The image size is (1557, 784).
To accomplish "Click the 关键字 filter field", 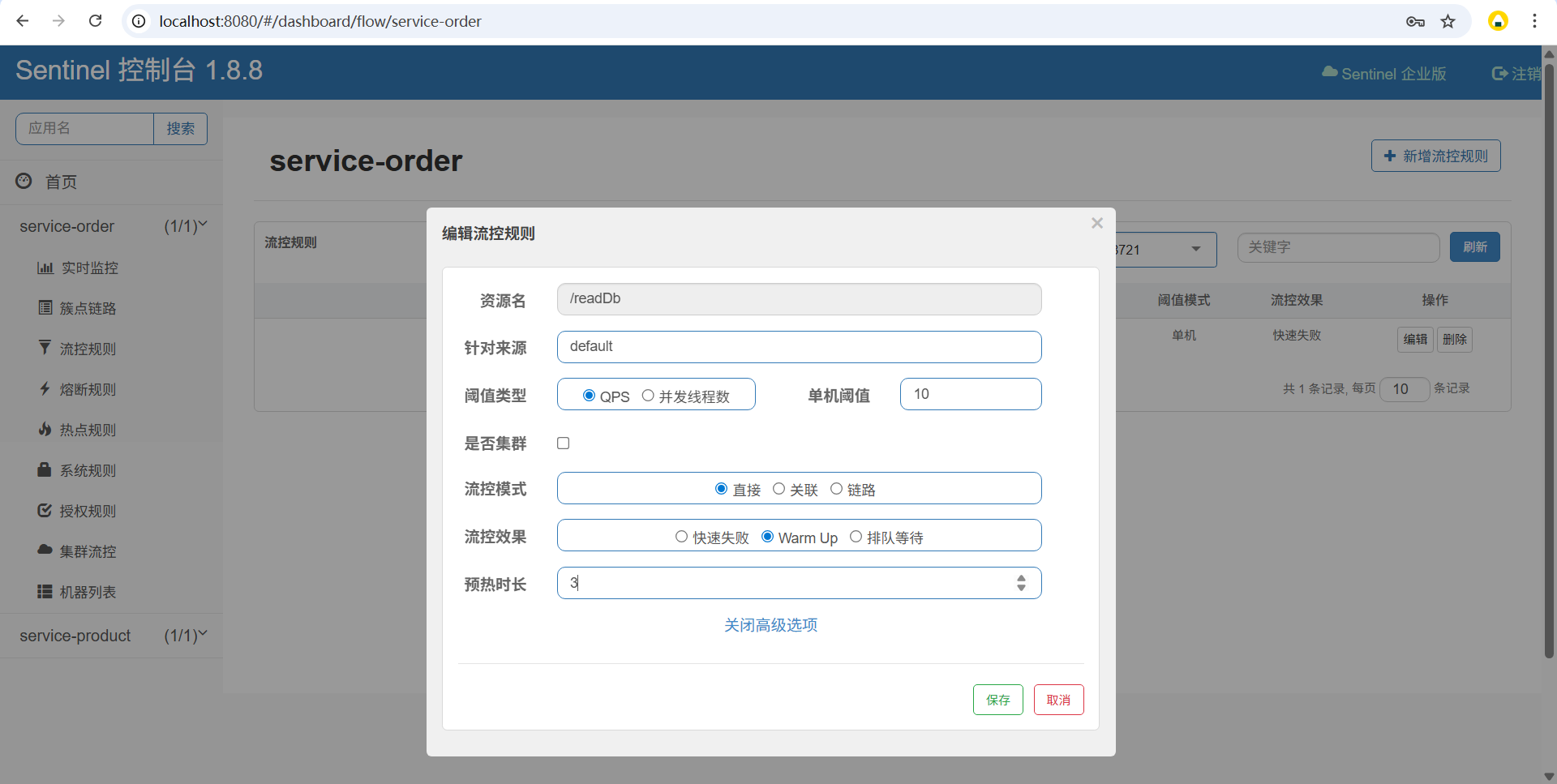I will [x=1339, y=247].
